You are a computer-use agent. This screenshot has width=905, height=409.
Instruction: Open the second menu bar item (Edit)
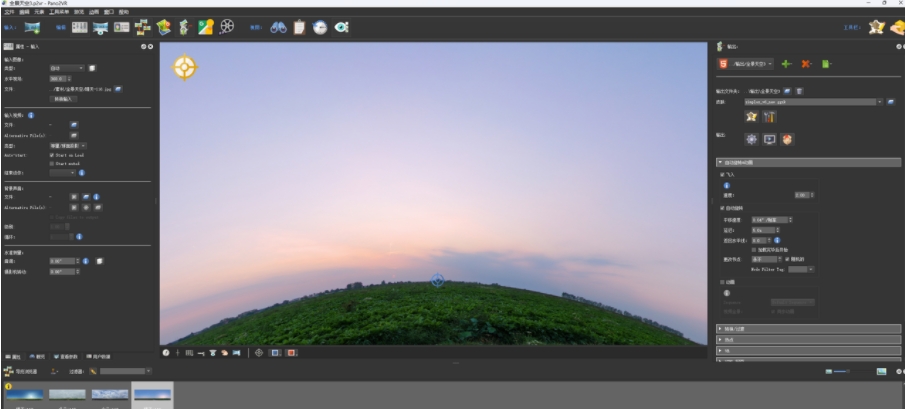coord(24,12)
